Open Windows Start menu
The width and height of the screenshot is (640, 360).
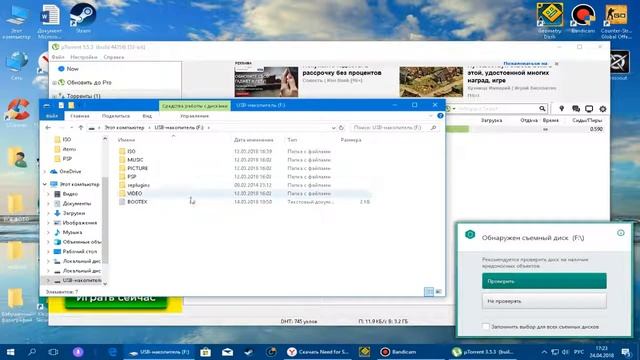11,352
